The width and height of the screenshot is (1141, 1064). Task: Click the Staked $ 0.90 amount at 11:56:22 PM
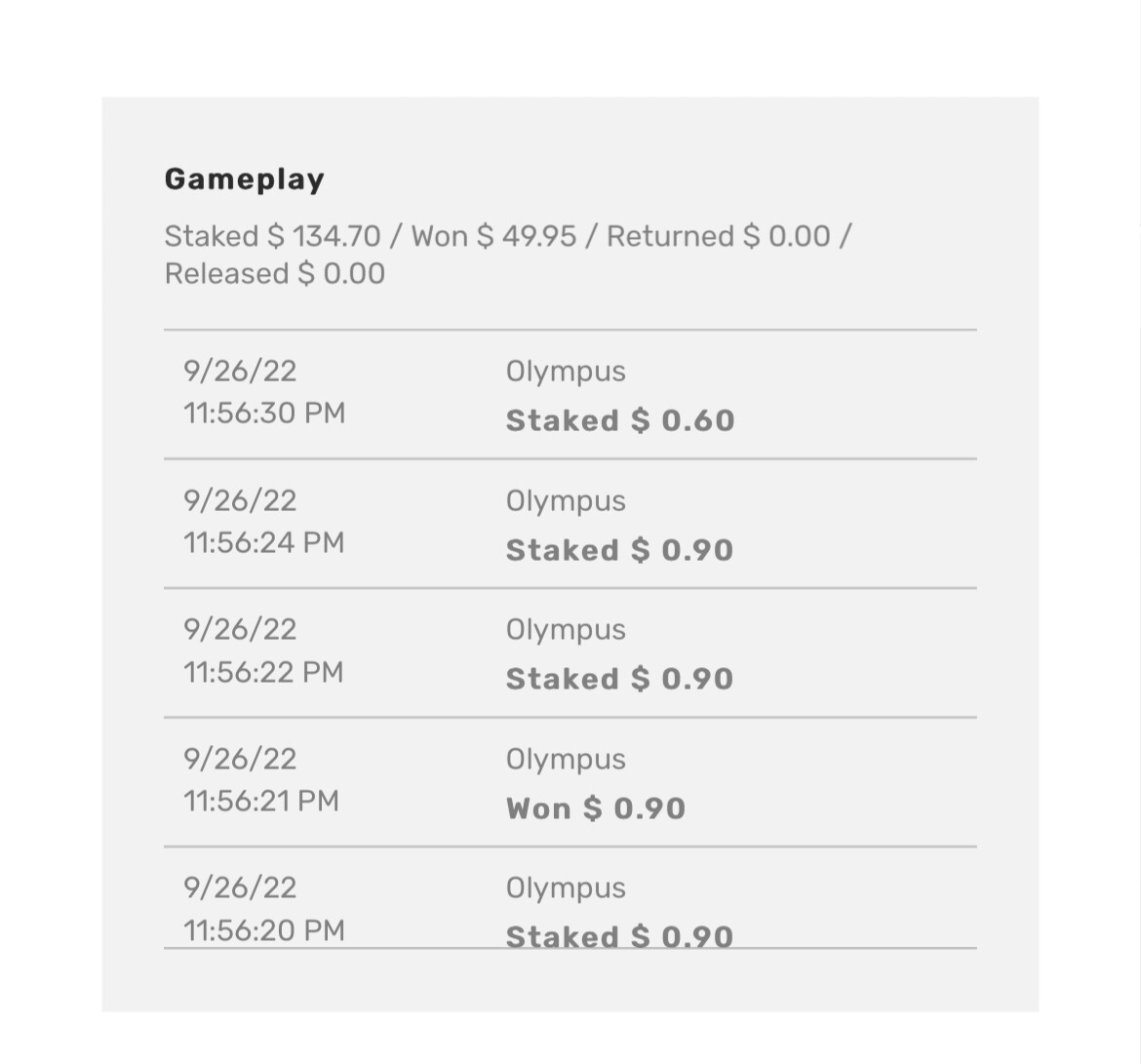point(619,679)
